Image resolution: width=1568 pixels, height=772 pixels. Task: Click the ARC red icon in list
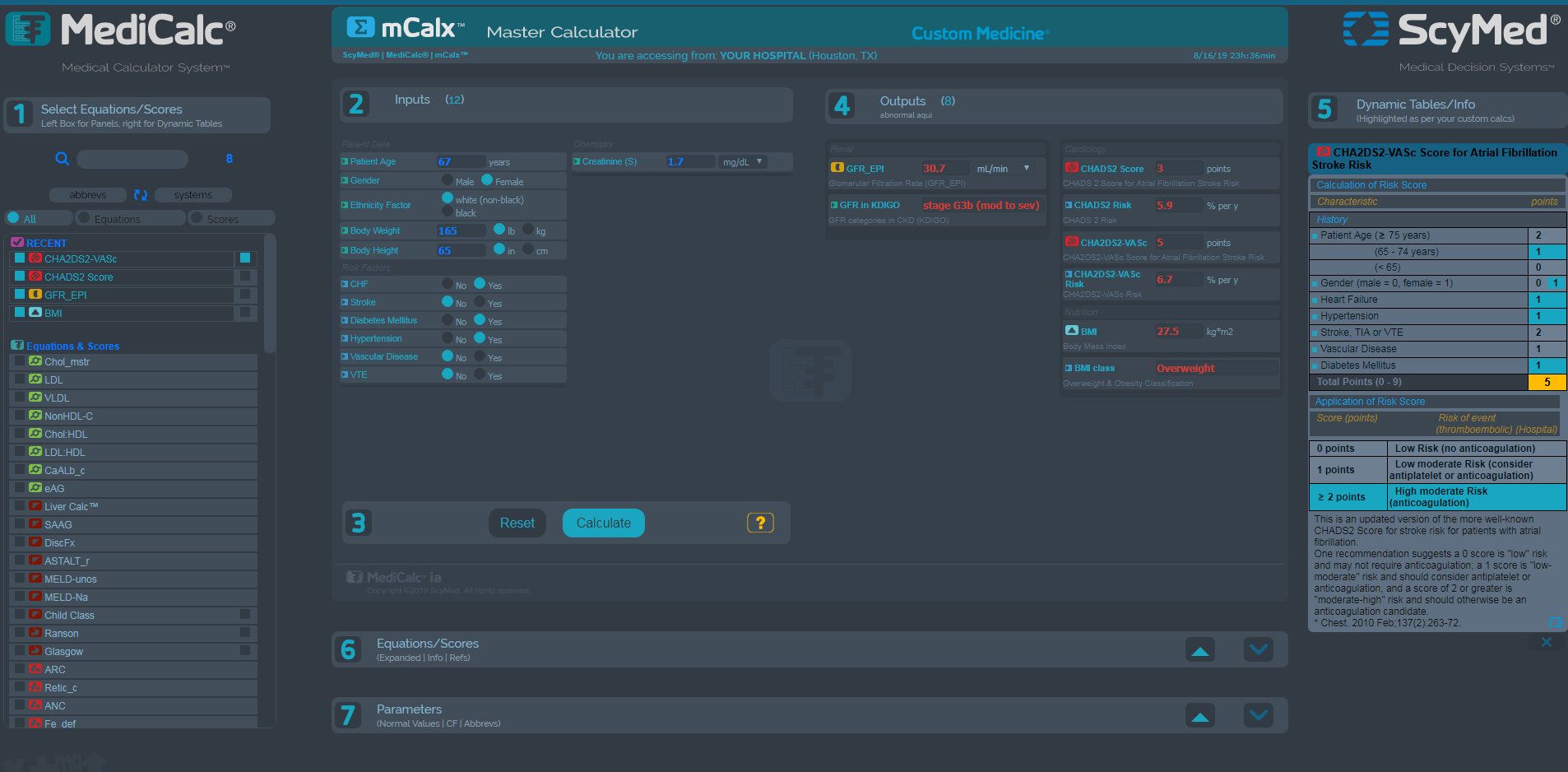[x=35, y=669]
